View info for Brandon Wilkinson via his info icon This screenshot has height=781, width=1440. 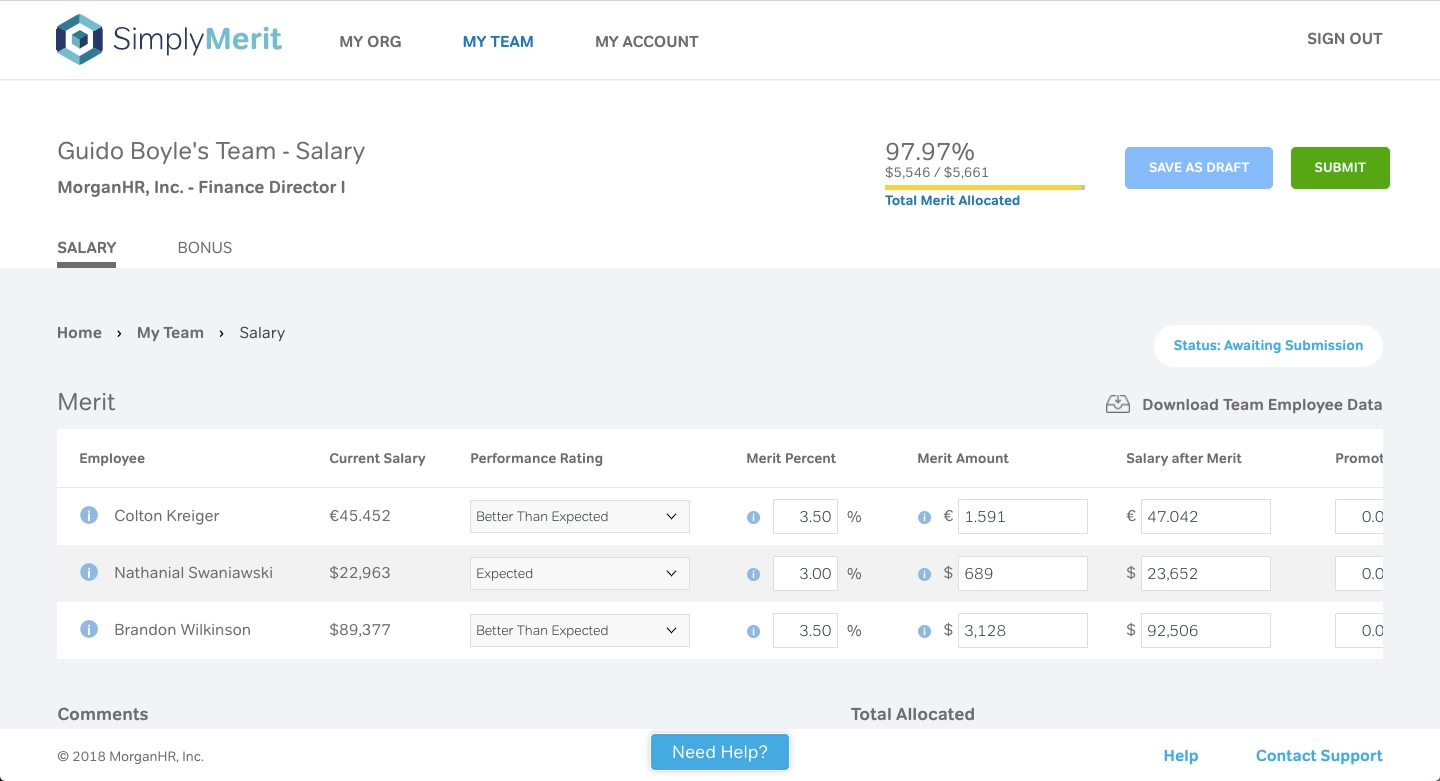88,629
